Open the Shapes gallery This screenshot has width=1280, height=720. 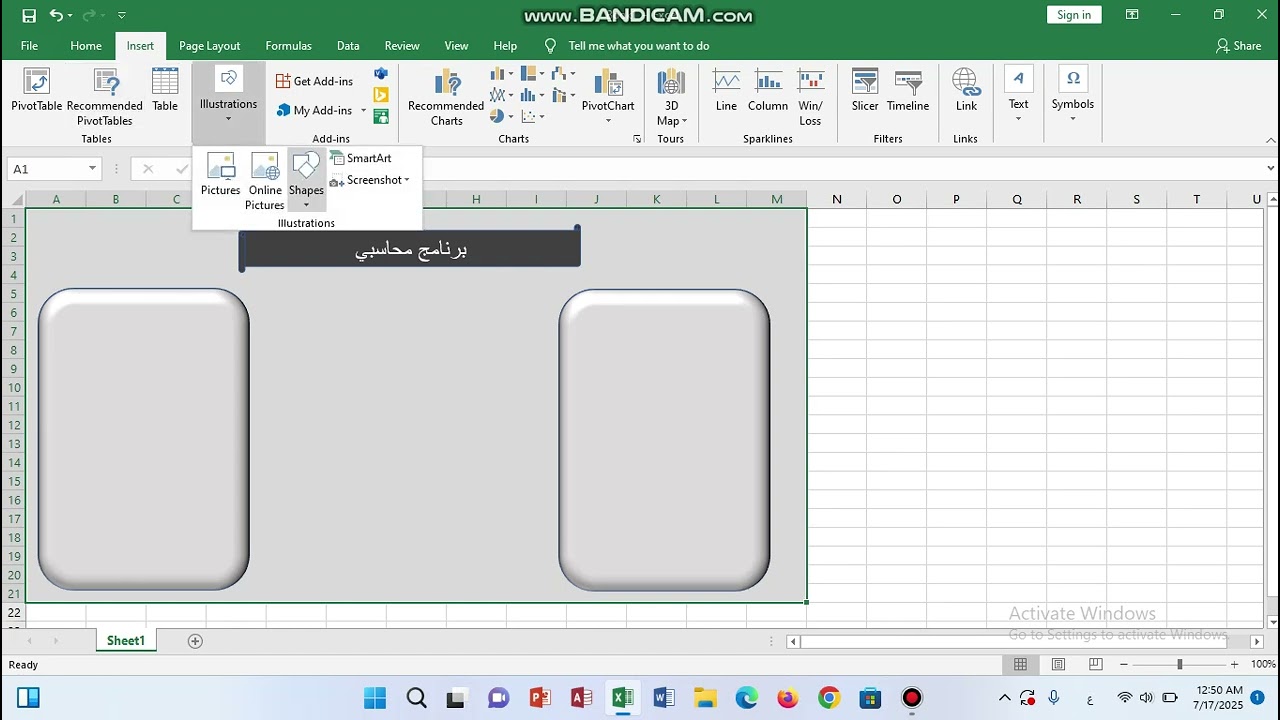pos(306,181)
